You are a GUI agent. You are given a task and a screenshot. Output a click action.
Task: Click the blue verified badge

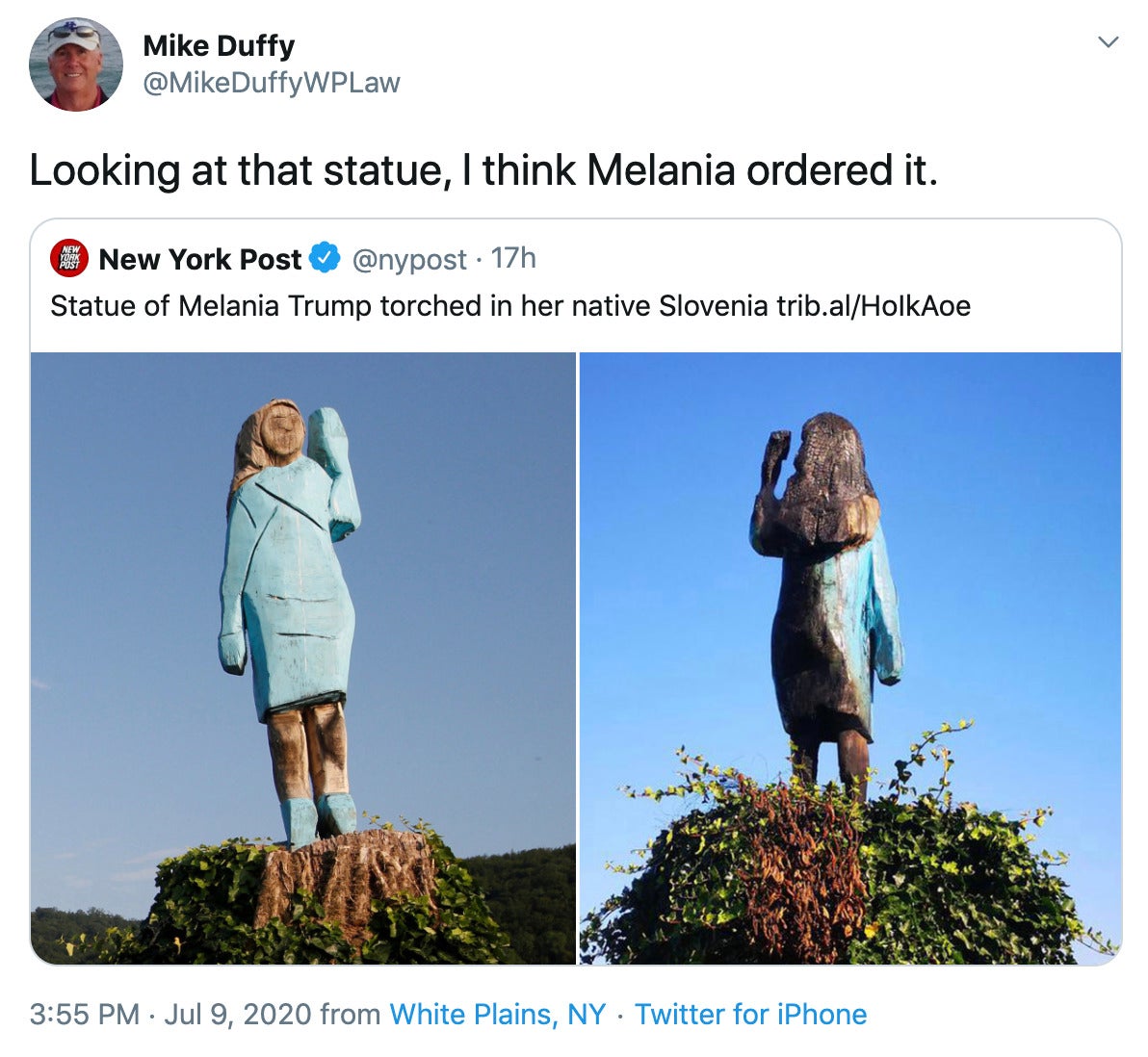[326, 258]
